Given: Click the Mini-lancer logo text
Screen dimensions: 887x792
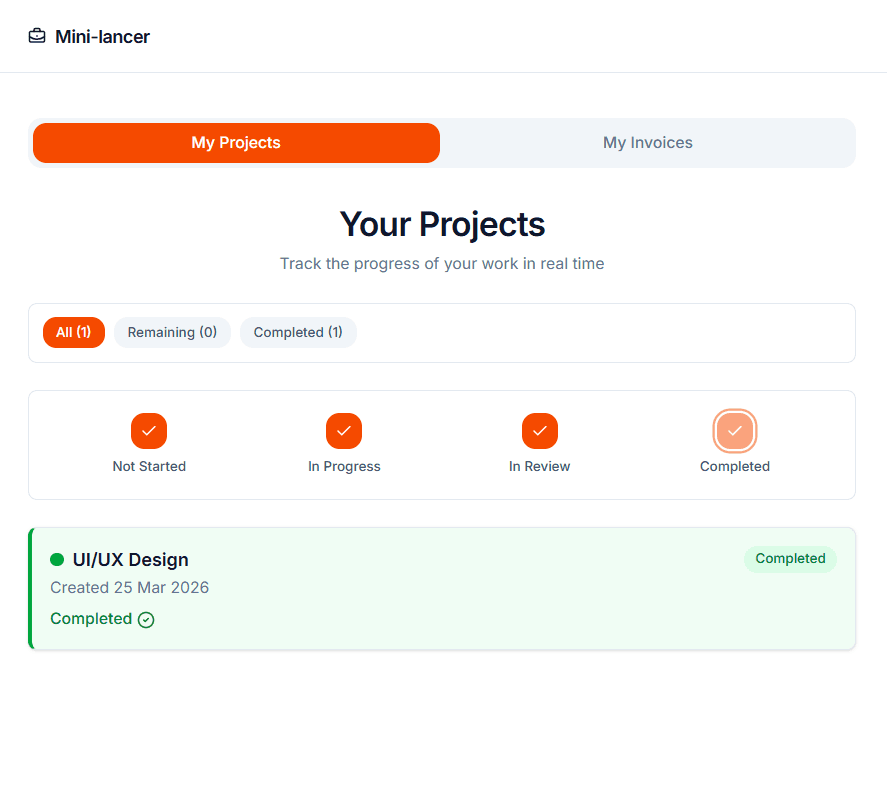Looking at the screenshot, I should tap(103, 36).
